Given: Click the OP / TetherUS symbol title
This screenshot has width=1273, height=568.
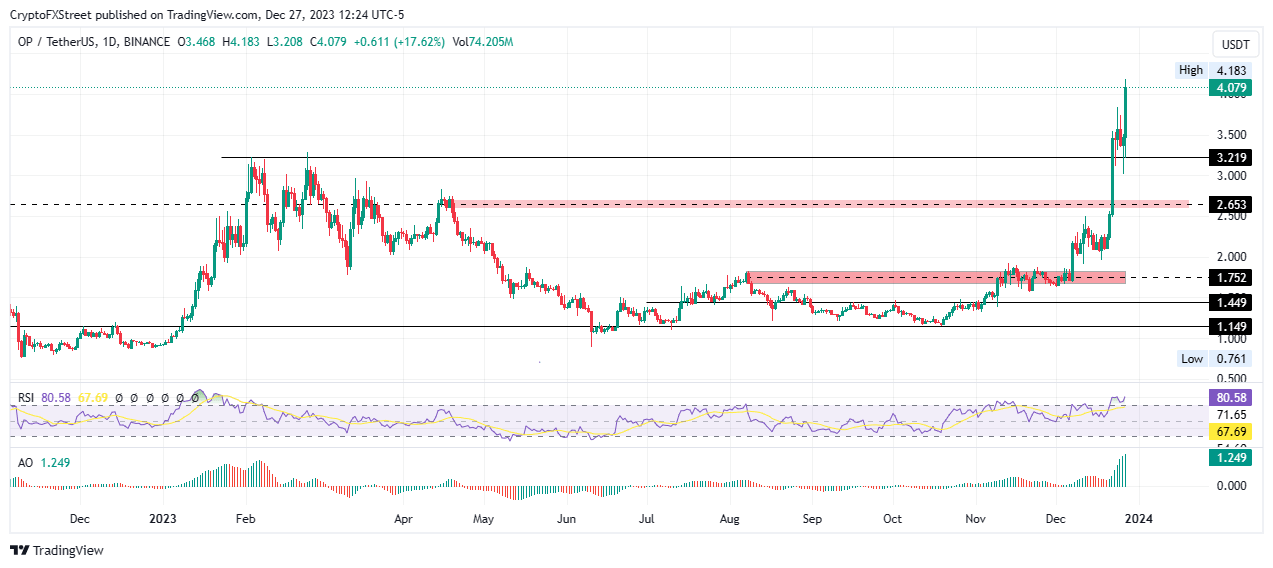Looking at the screenshot, I should pos(60,42).
